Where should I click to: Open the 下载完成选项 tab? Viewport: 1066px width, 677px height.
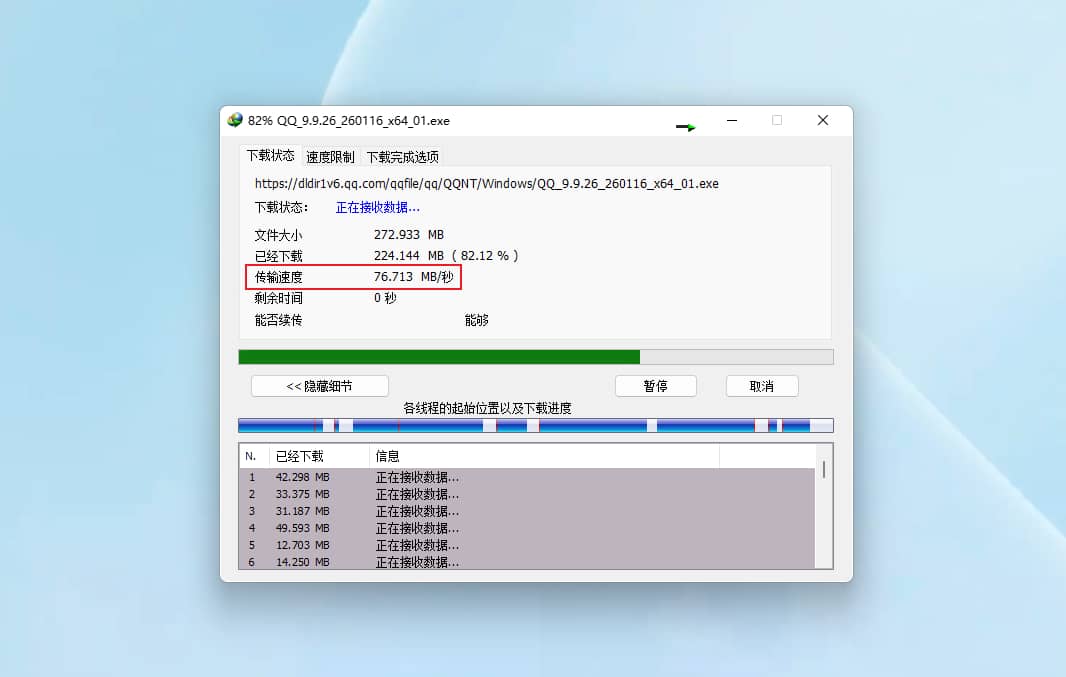tap(403, 156)
